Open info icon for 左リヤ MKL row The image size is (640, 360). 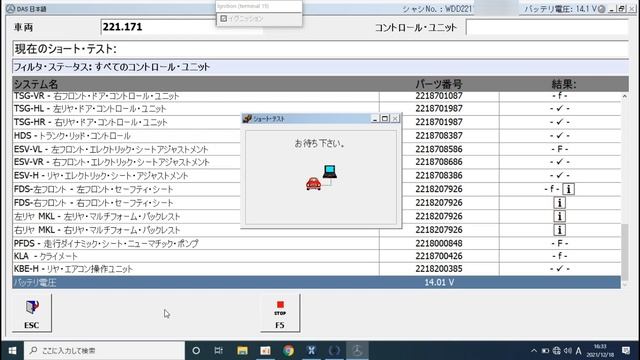pyautogui.click(x=560, y=216)
